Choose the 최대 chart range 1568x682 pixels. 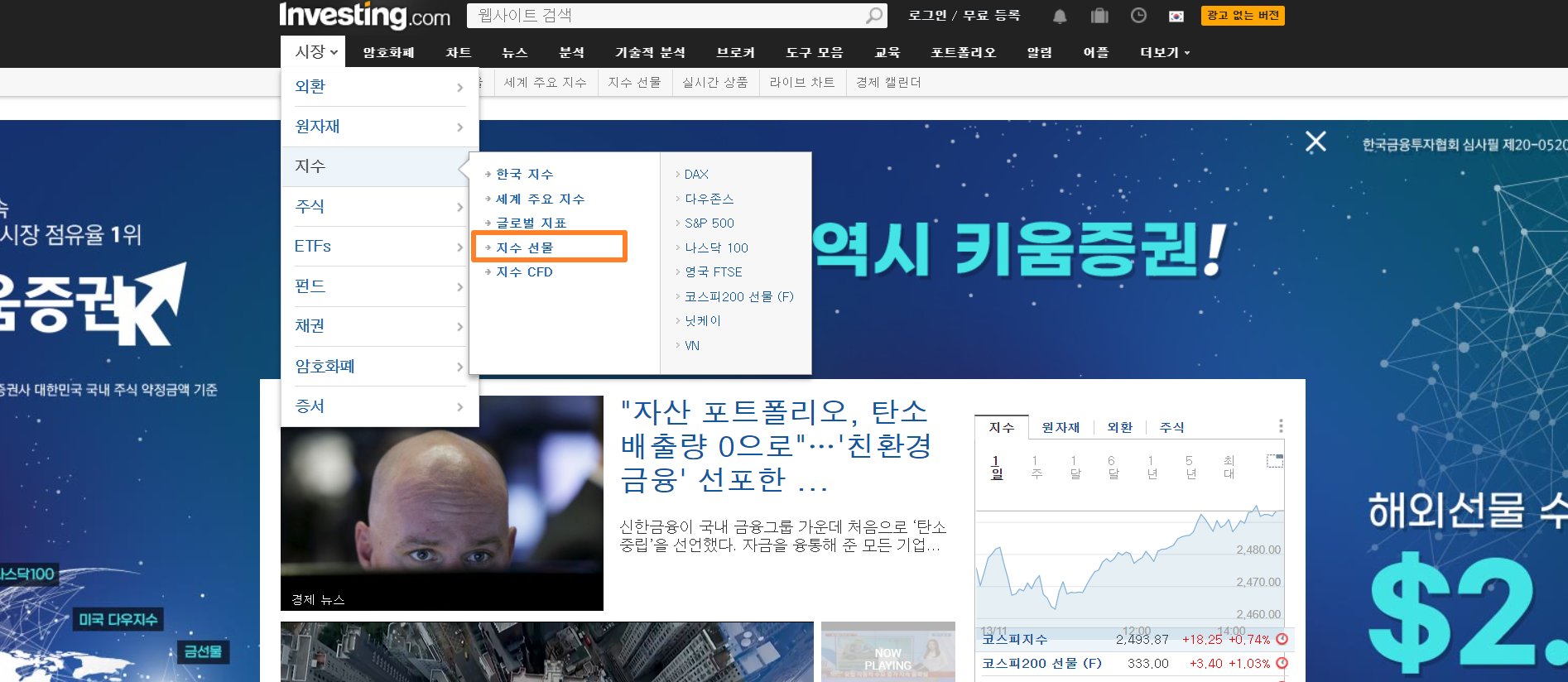coord(1229,467)
